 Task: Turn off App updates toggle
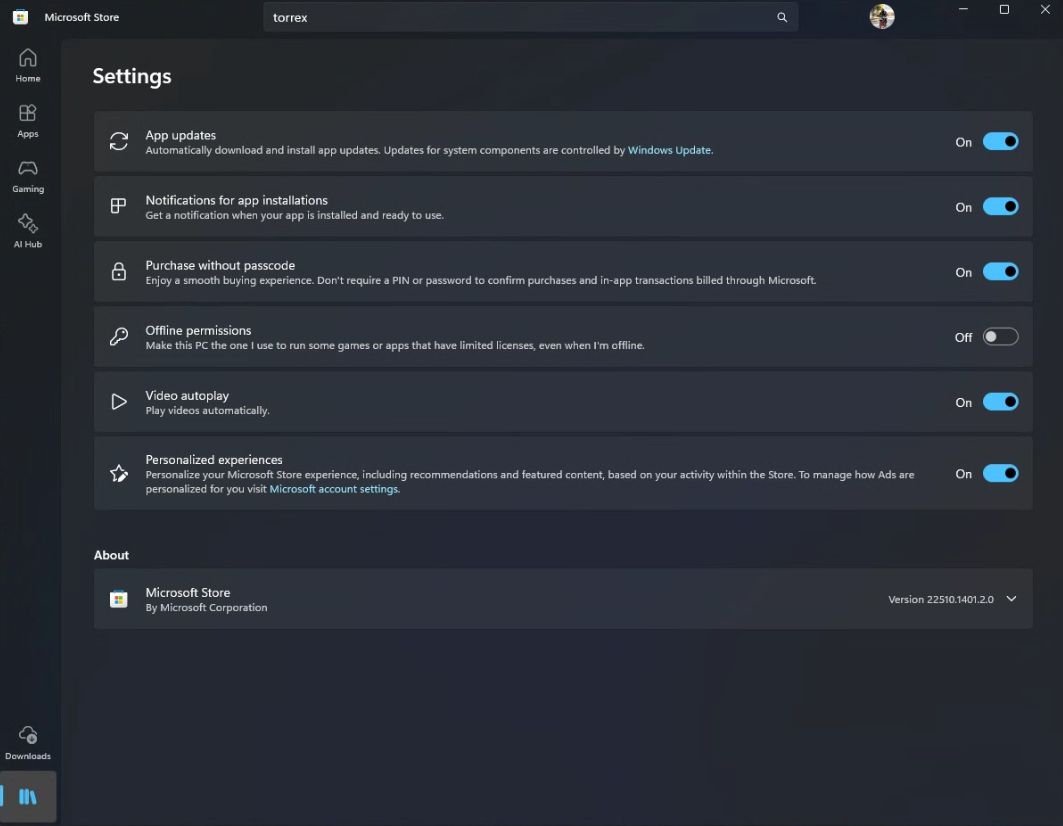coord(1000,142)
